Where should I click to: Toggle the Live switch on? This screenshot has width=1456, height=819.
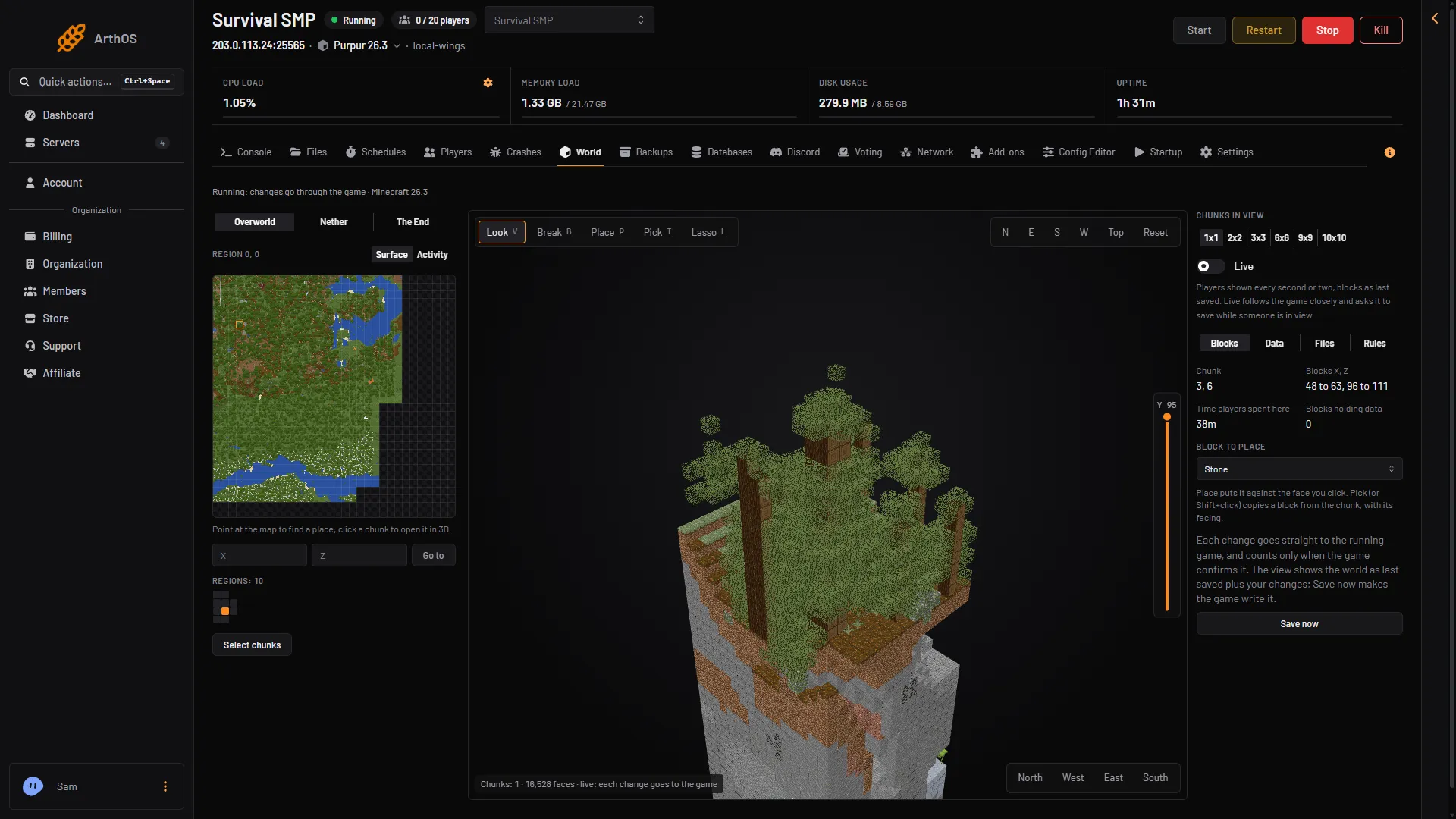tap(1210, 266)
